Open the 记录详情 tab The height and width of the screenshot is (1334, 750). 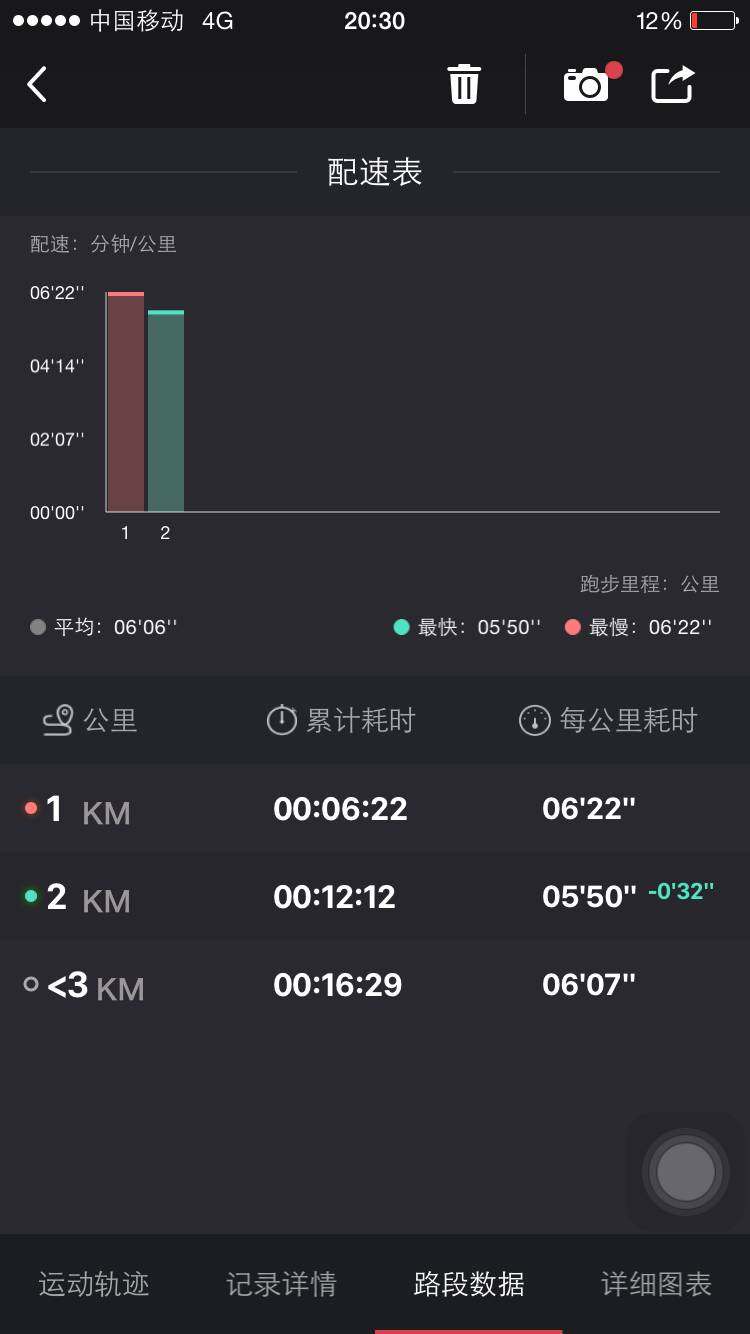[281, 1284]
